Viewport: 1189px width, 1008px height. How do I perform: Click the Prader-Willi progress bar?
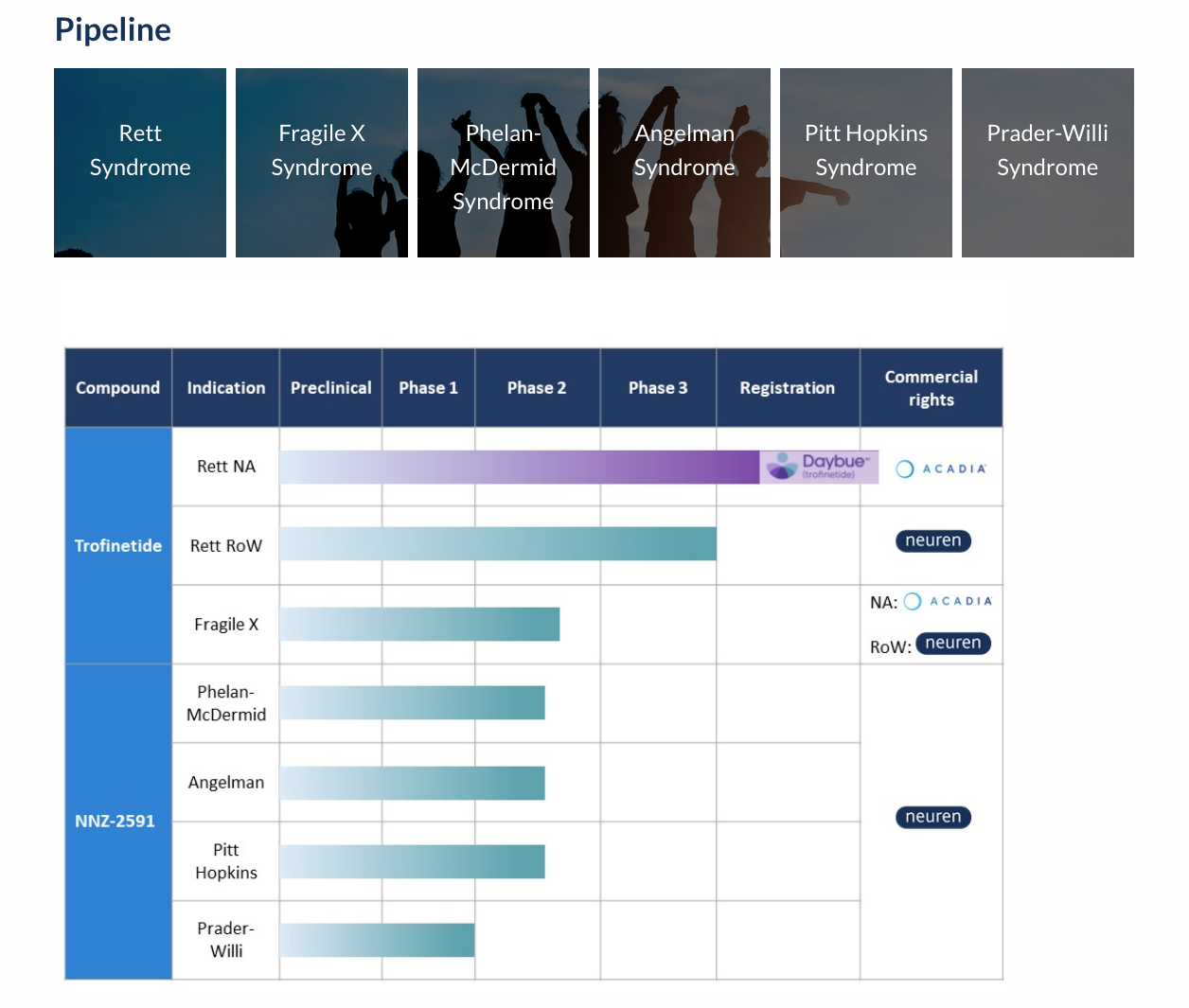pos(377,940)
